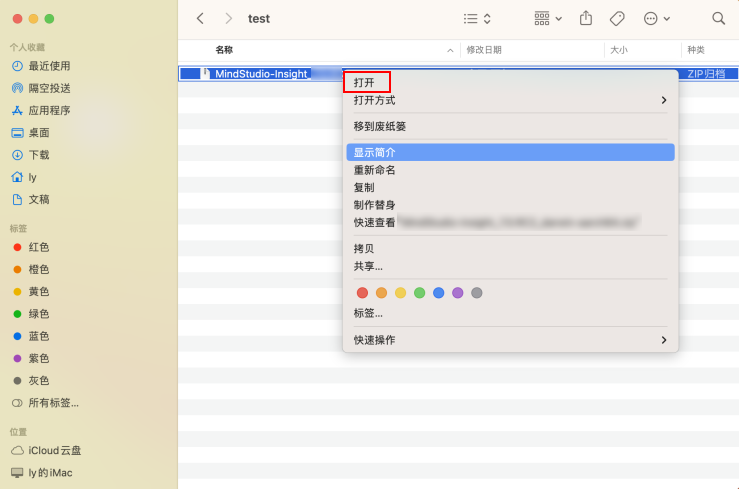Image resolution: width=739 pixels, height=489 pixels.
Task: Select the 灰色 sidebar tag
Action: (31, 381)
